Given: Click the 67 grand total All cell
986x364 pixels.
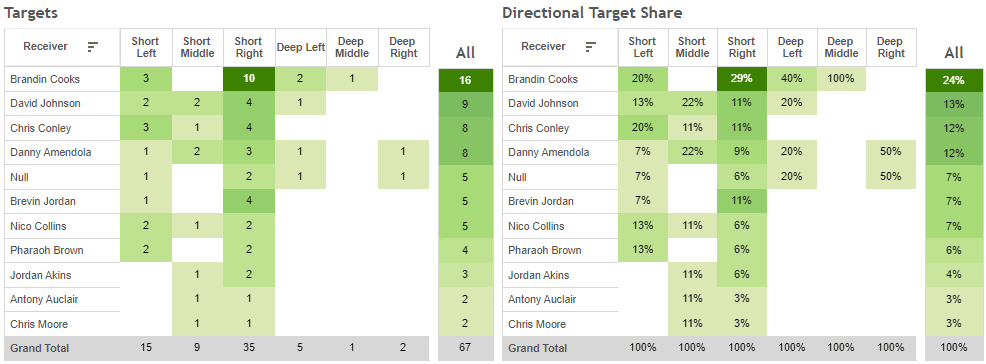Looking at the screenshot, I should click(x=465, y=348).
